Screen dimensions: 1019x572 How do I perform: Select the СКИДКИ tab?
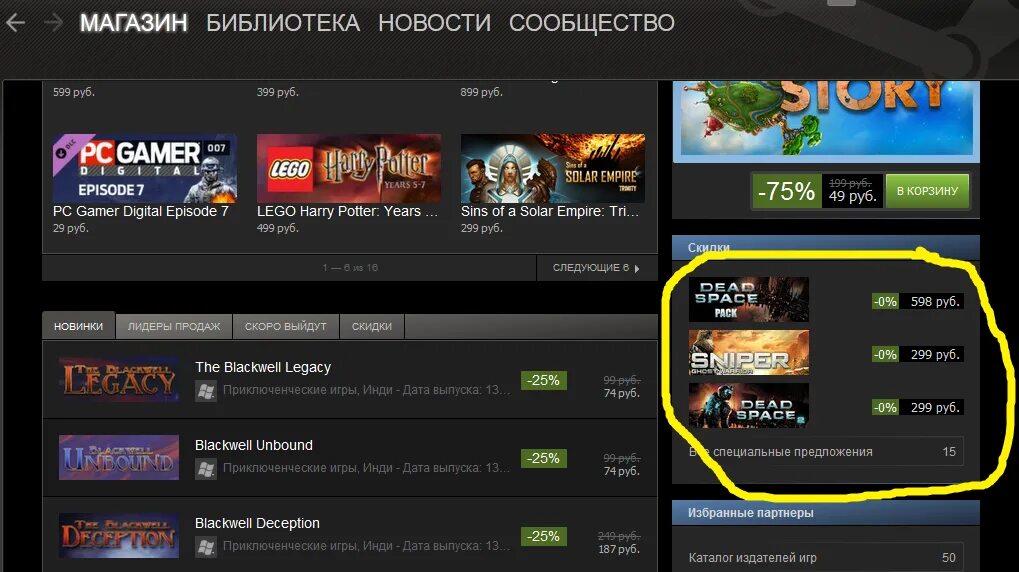pos(372,326)
